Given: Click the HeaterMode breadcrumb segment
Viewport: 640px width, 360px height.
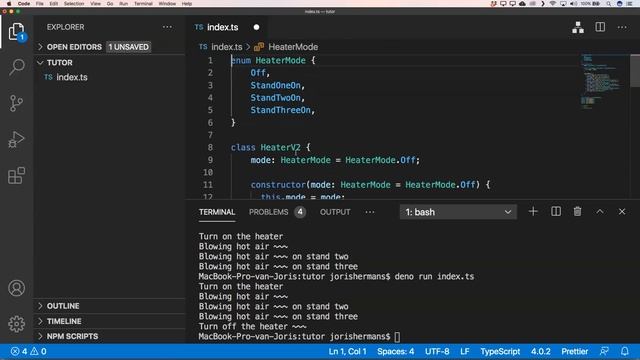Looking at the screenshot, I should [293, 47].
